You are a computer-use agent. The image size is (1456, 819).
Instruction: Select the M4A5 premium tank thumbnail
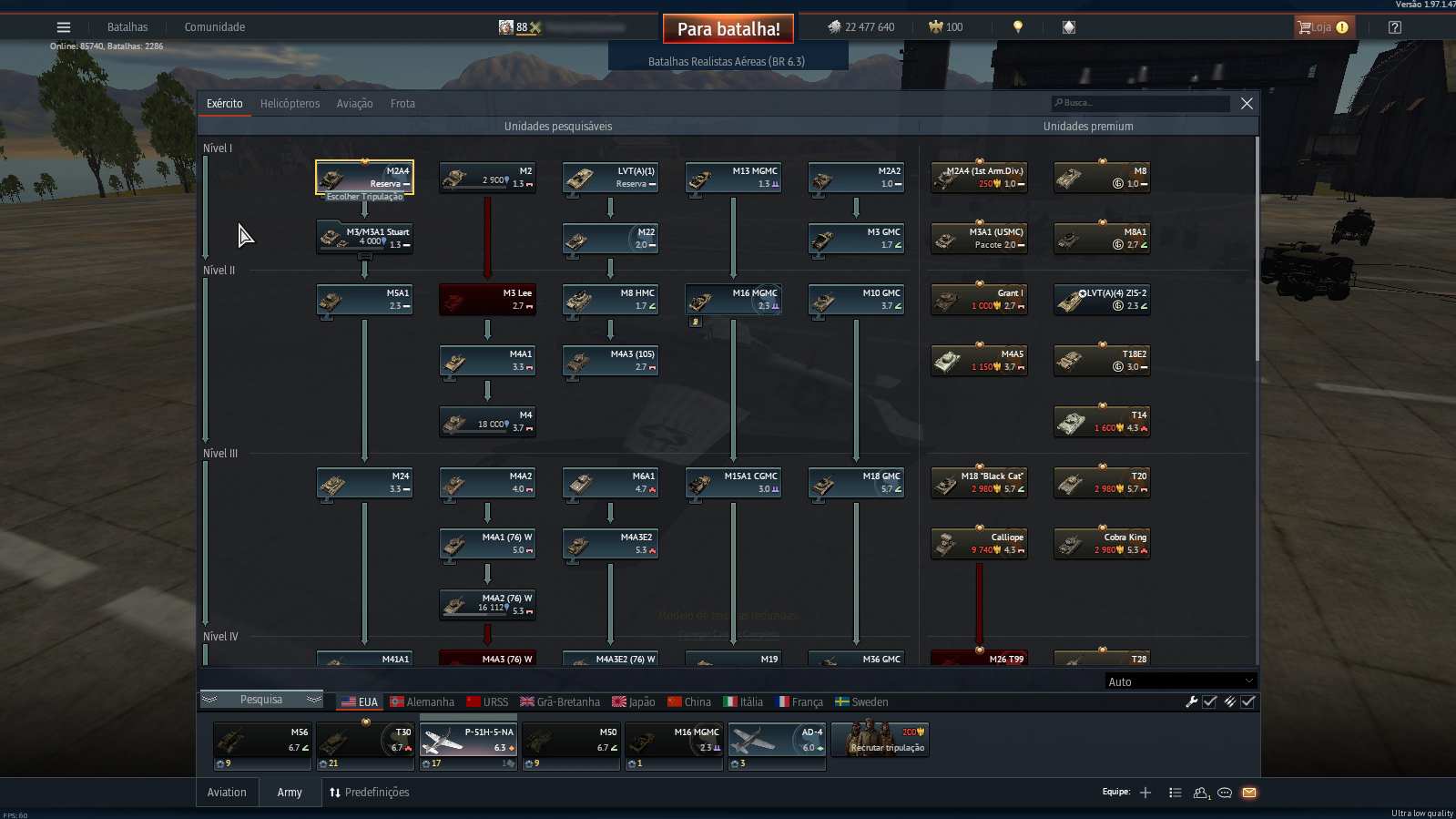click(x=980, y=361)
